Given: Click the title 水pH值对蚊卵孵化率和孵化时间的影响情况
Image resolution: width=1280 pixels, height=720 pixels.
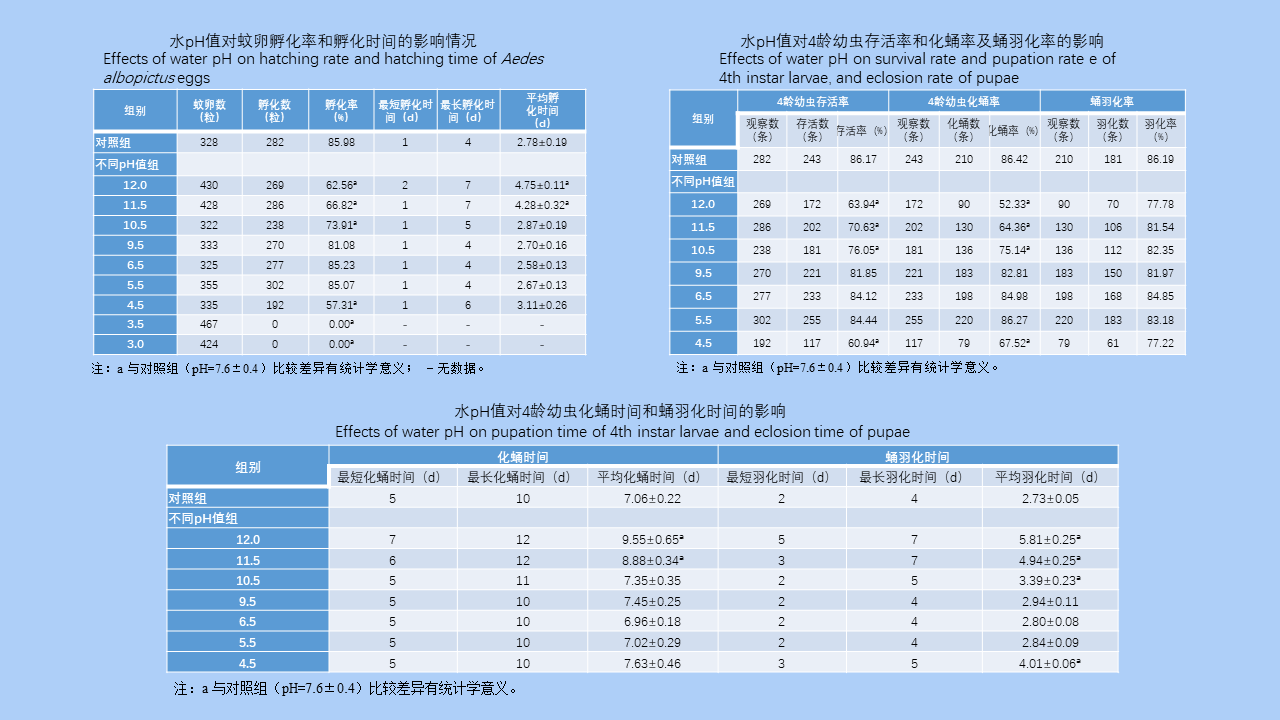Looking at the screenshot, I should pos(322,41).
